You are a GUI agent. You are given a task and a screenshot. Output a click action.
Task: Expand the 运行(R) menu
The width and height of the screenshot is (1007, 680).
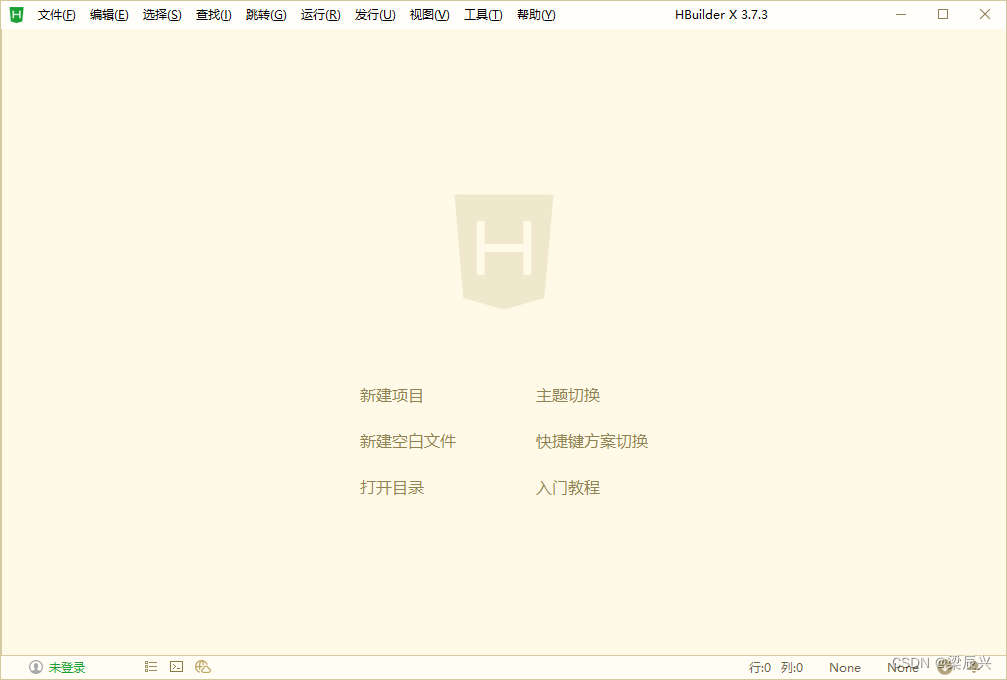pos(320,15)
